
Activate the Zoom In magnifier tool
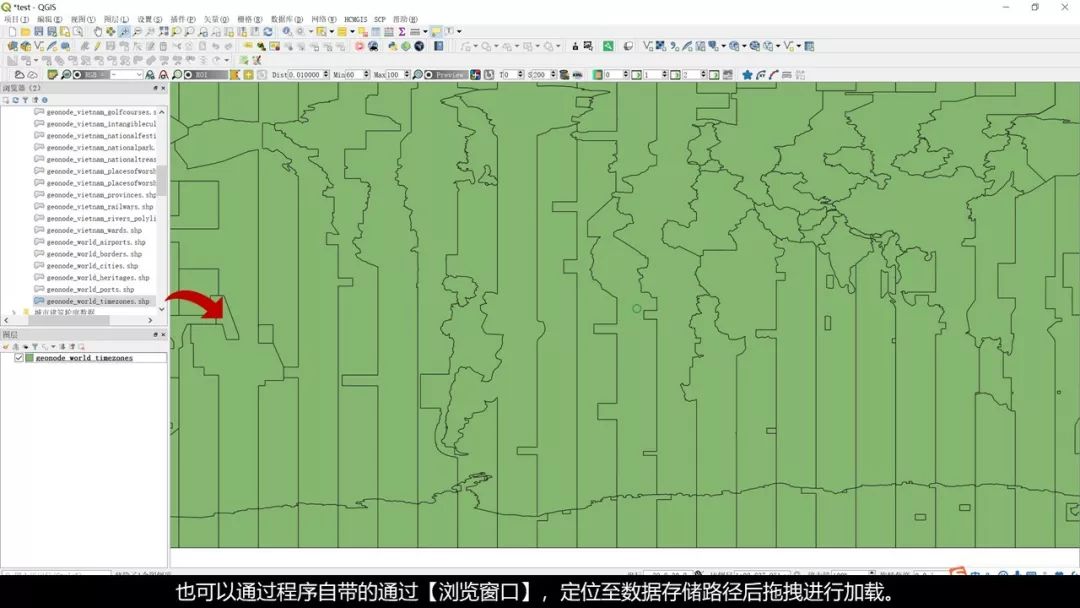pyautogui.click(x=125, y=32)
